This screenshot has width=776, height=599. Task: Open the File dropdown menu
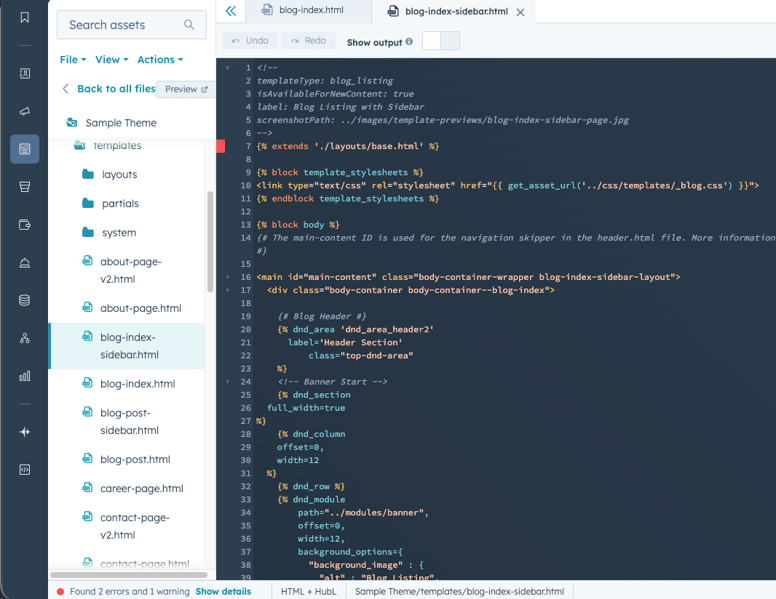coord(73,59)
